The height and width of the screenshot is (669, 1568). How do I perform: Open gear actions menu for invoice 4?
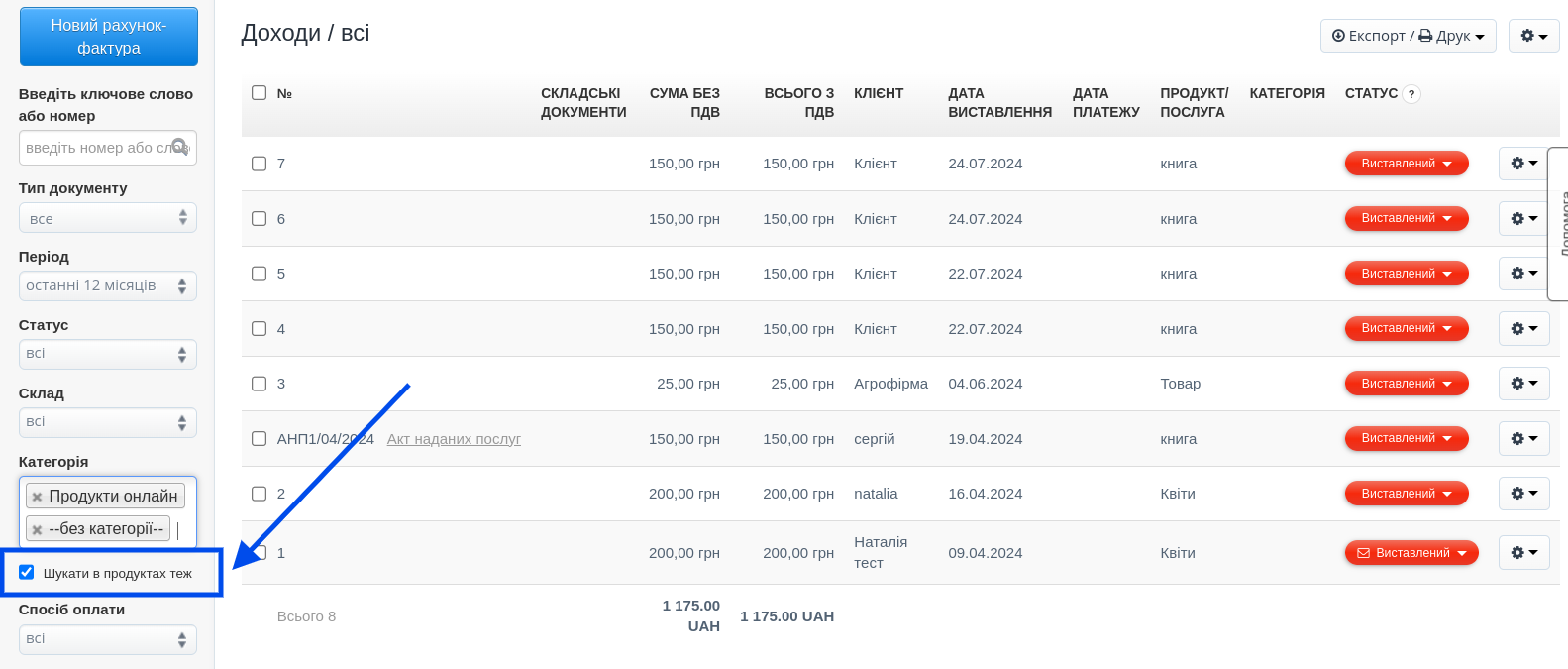[x=1523, y=328]
